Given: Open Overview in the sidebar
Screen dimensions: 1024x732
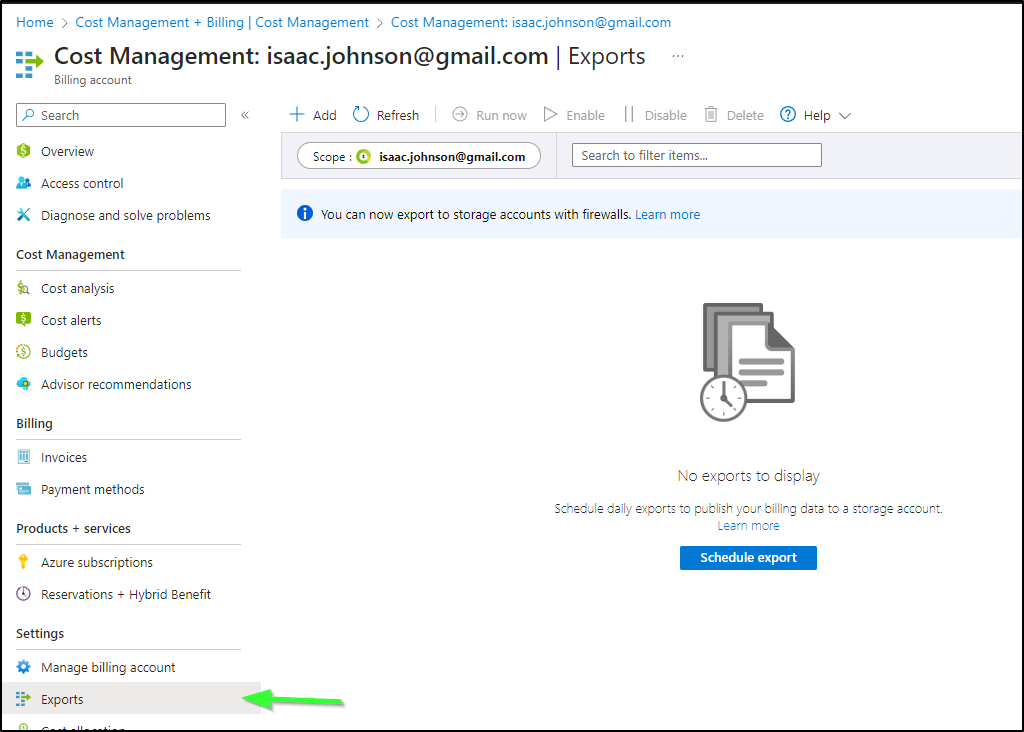Looking at the screenshot, I should [67, 151].
